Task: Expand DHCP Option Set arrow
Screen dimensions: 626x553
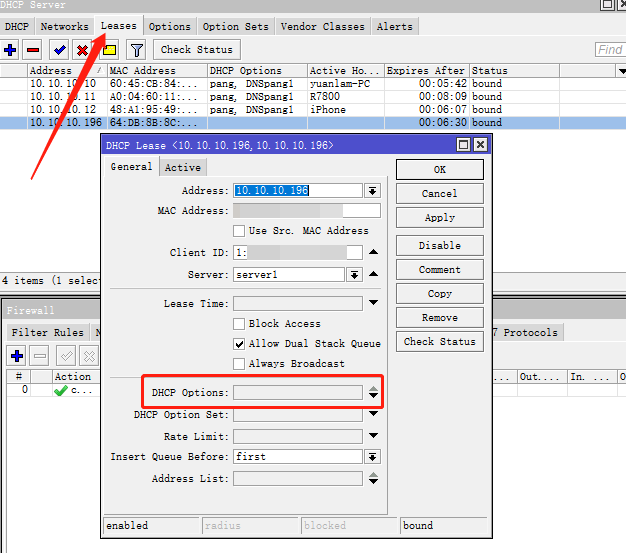Action: point(373,414)
